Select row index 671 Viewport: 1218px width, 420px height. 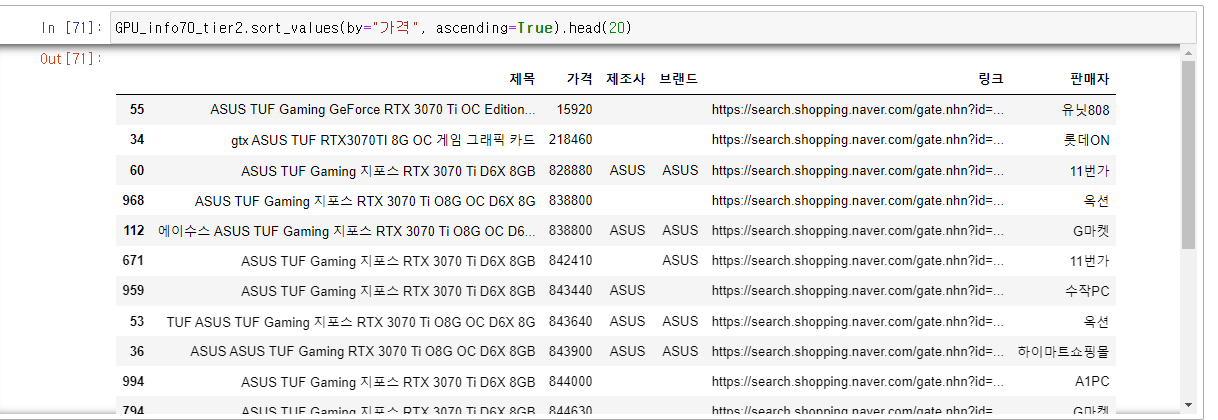point(133,260)
